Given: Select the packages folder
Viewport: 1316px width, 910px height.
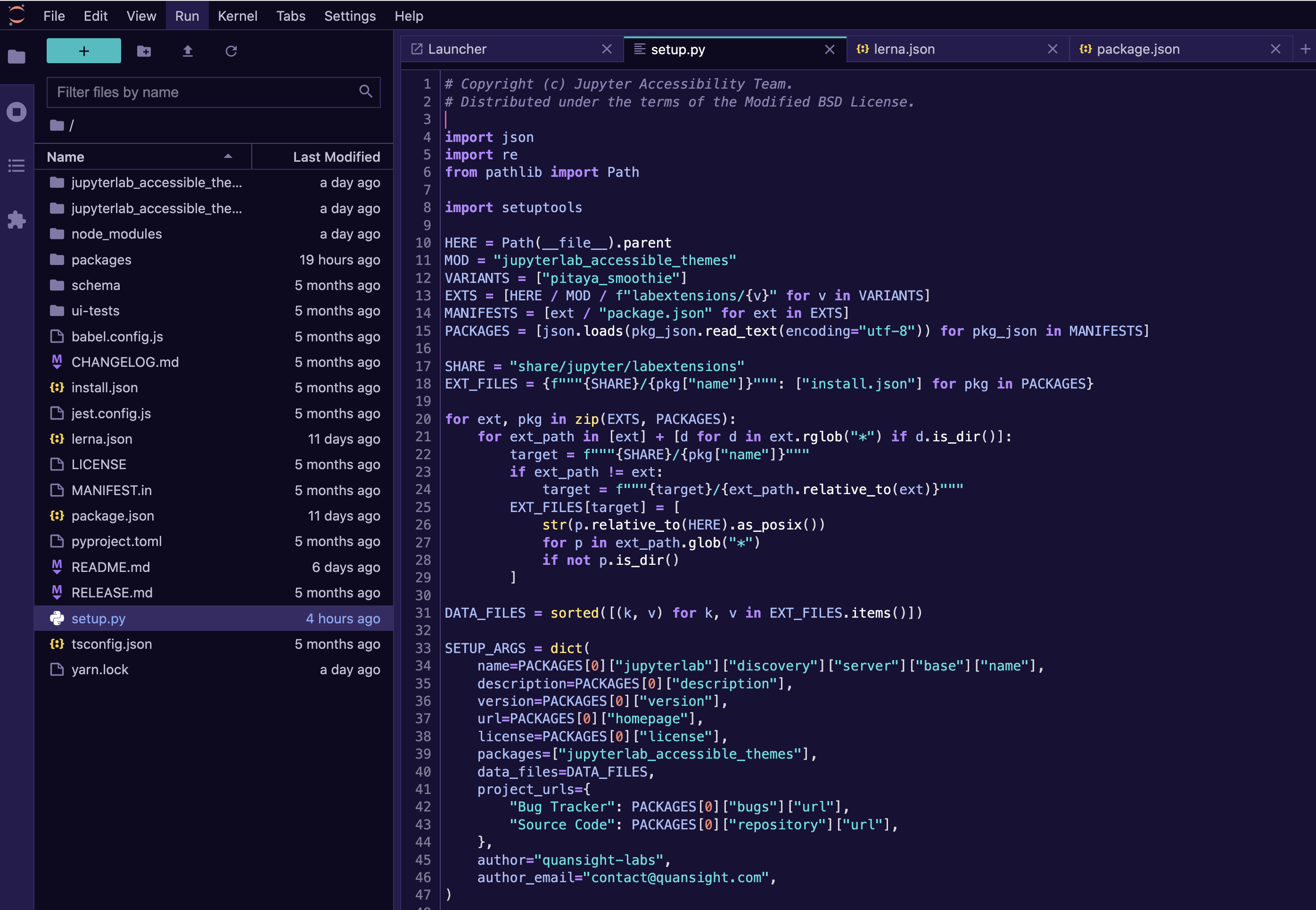Looking at the screenshot, I should tap(214, 259).
